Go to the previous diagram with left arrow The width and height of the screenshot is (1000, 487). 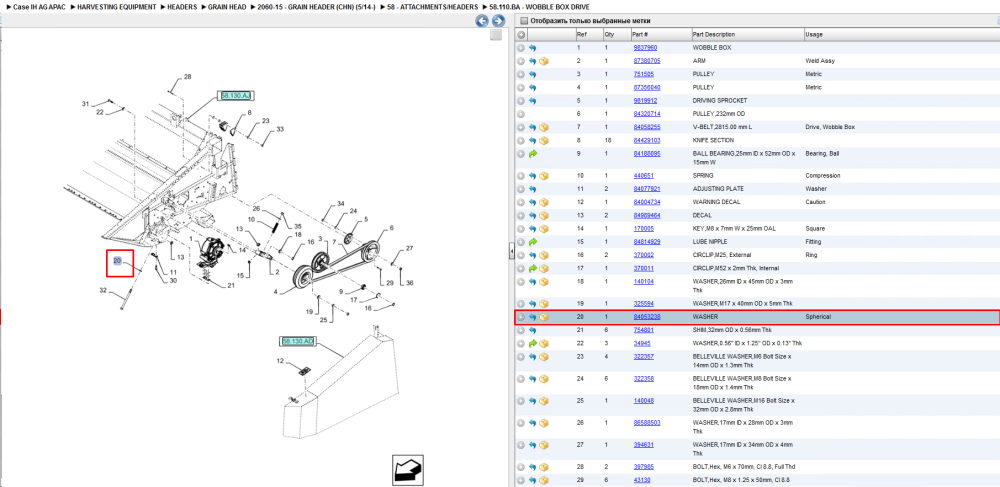coord(483,20)
